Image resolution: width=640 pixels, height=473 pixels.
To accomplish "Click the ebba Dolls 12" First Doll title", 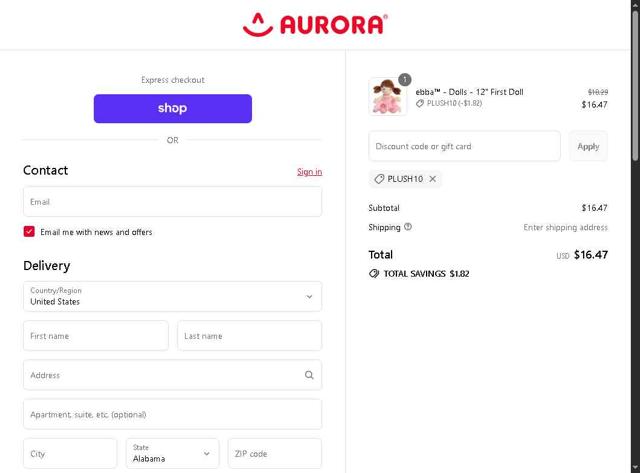I will point(469,92).
